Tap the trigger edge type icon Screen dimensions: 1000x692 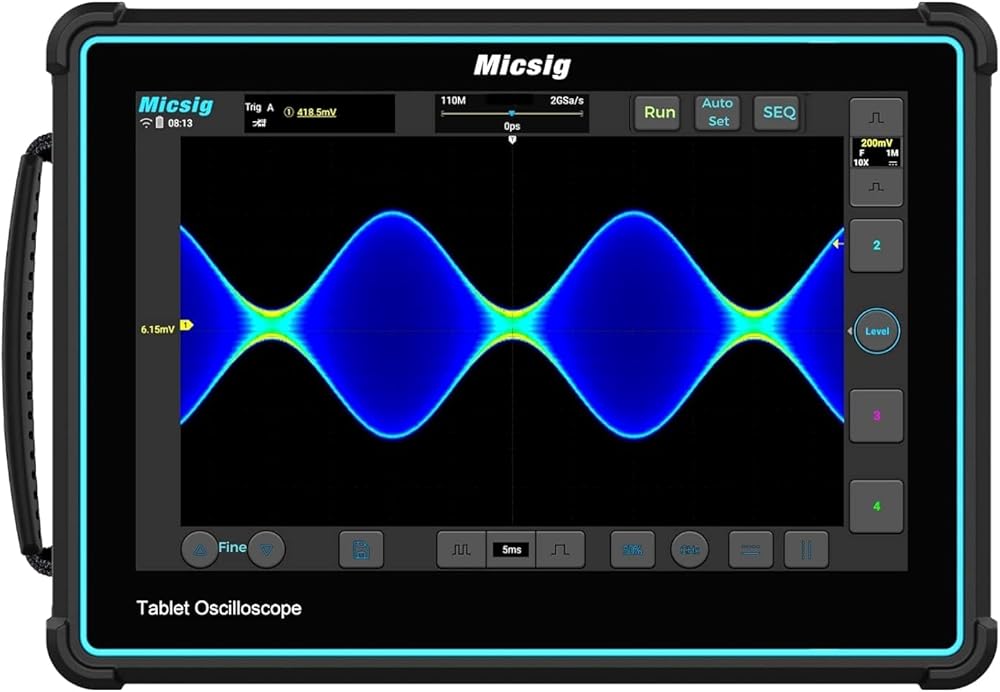tap(258, 123)
